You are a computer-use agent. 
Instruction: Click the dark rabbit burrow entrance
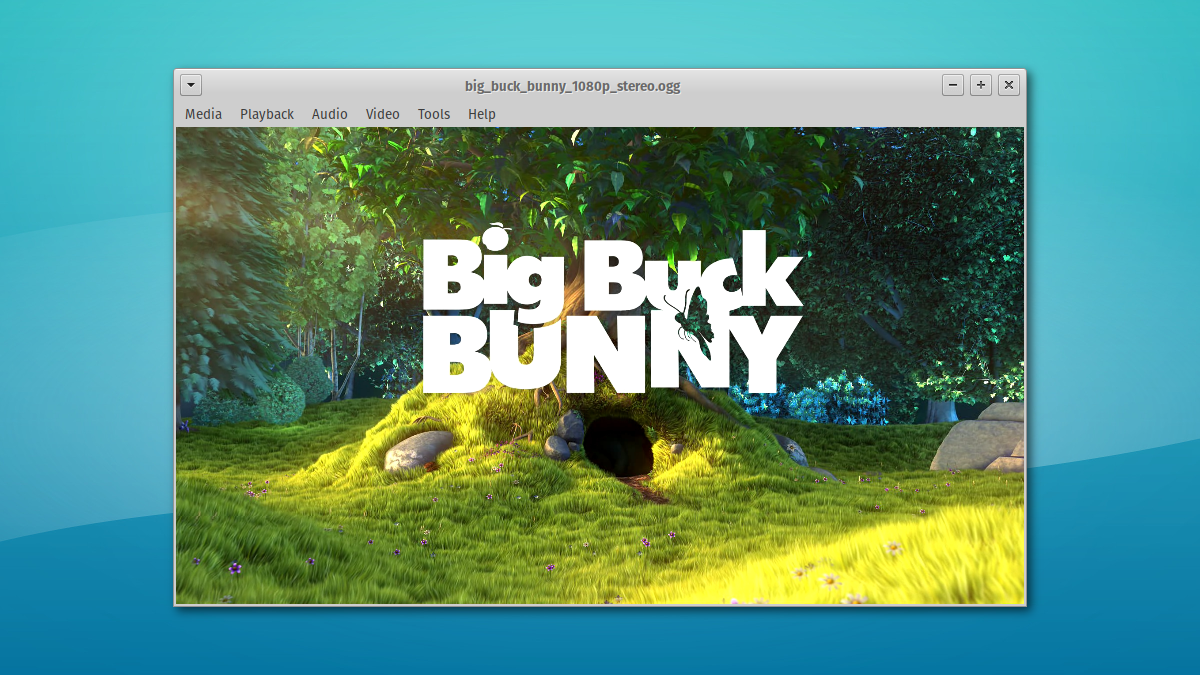(x=619, y=445)
